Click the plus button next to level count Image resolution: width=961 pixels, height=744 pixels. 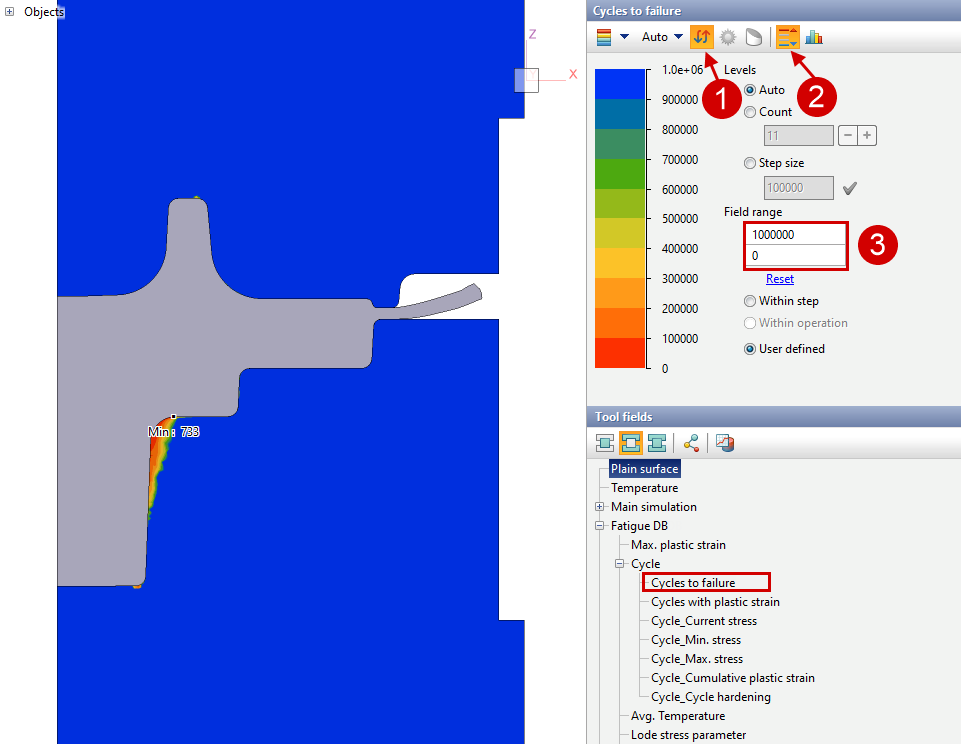866,135
